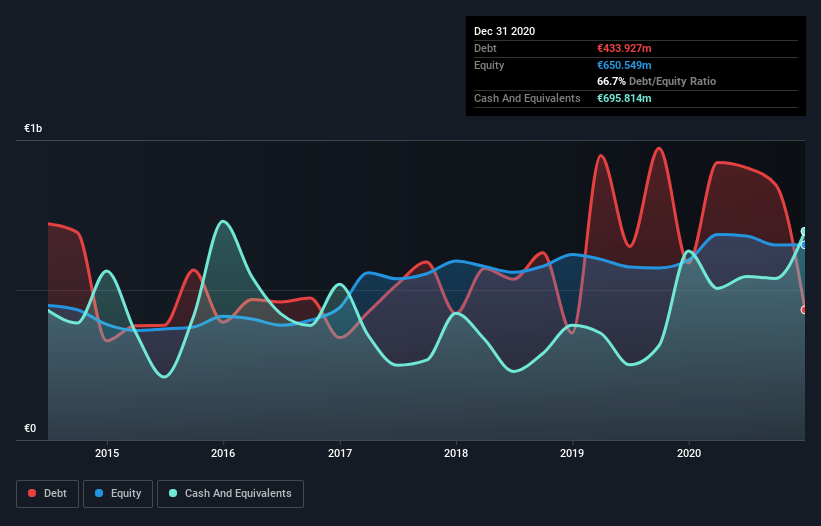Click the €1b y-axis label
The height and width of the screenshot is (526, 821).
click(x=33, y=128)
